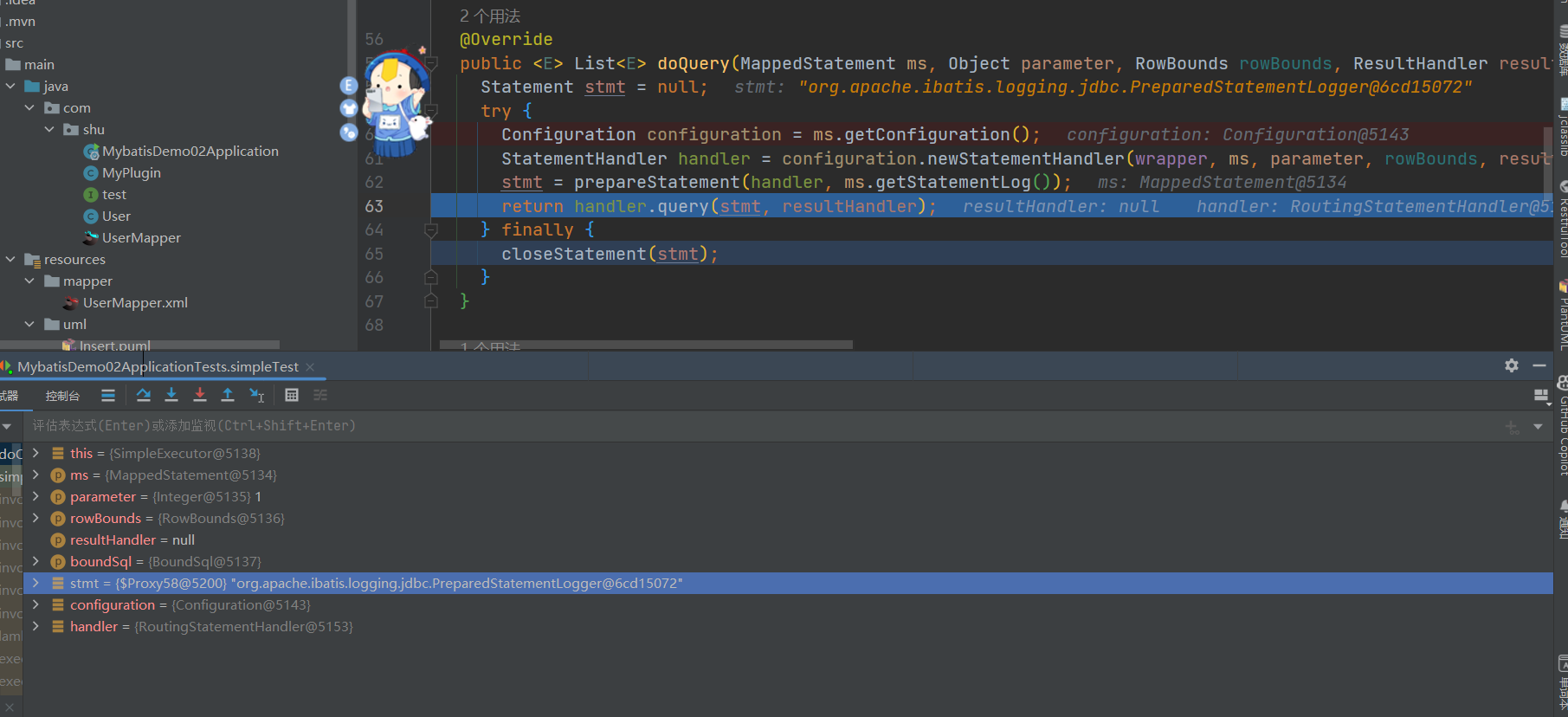Click the red Force Step Into icon

point(200,395)
